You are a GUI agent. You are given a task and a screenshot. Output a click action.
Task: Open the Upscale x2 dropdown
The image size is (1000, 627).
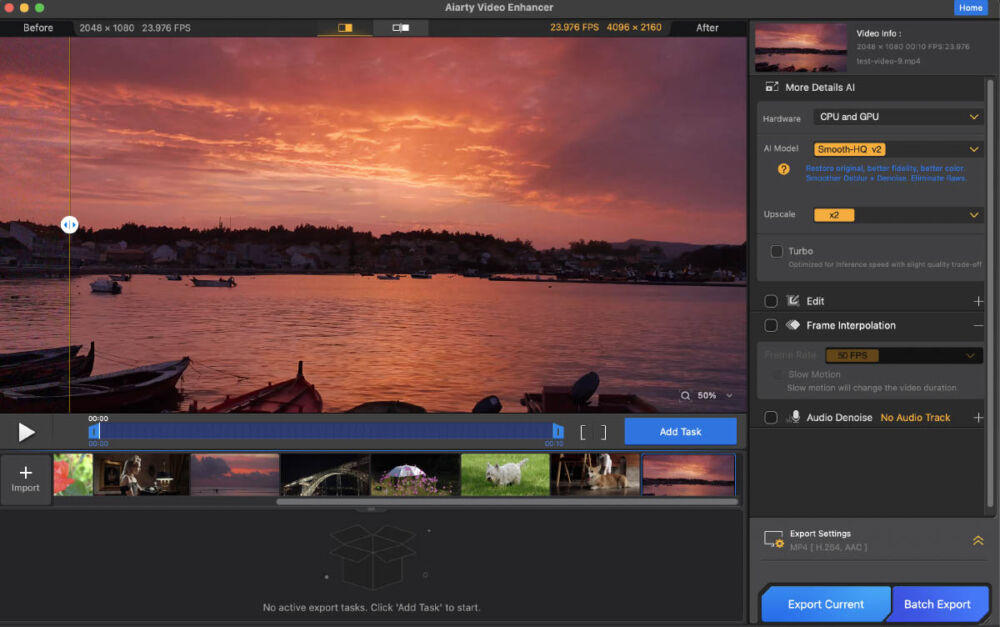tap(897, 215)
